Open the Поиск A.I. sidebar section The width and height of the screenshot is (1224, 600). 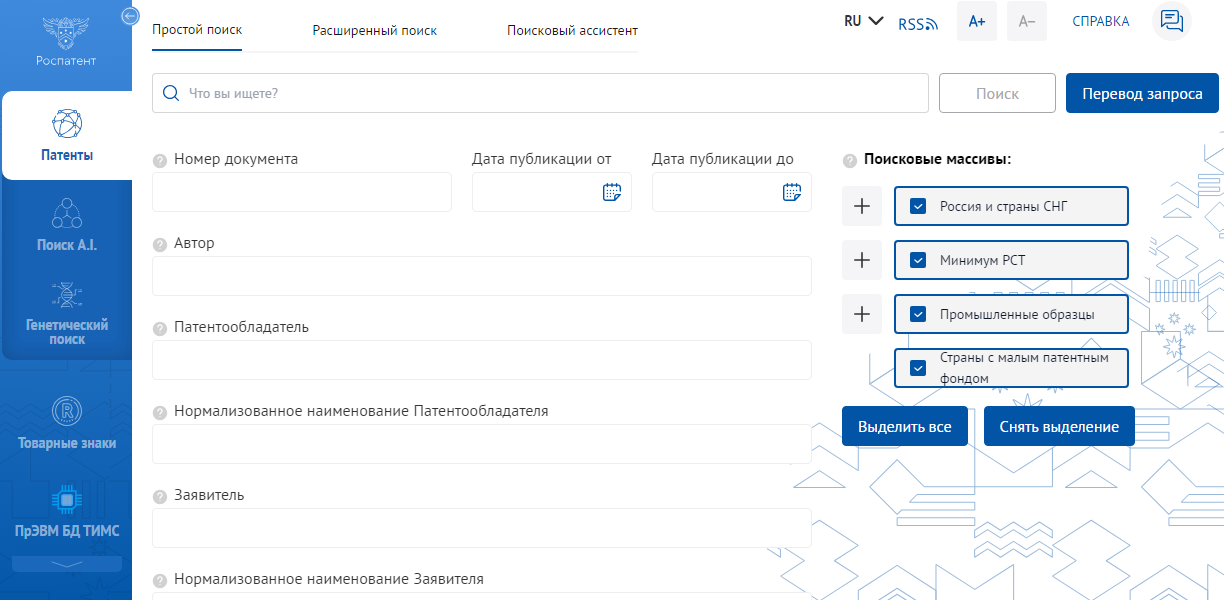(67, 224)
